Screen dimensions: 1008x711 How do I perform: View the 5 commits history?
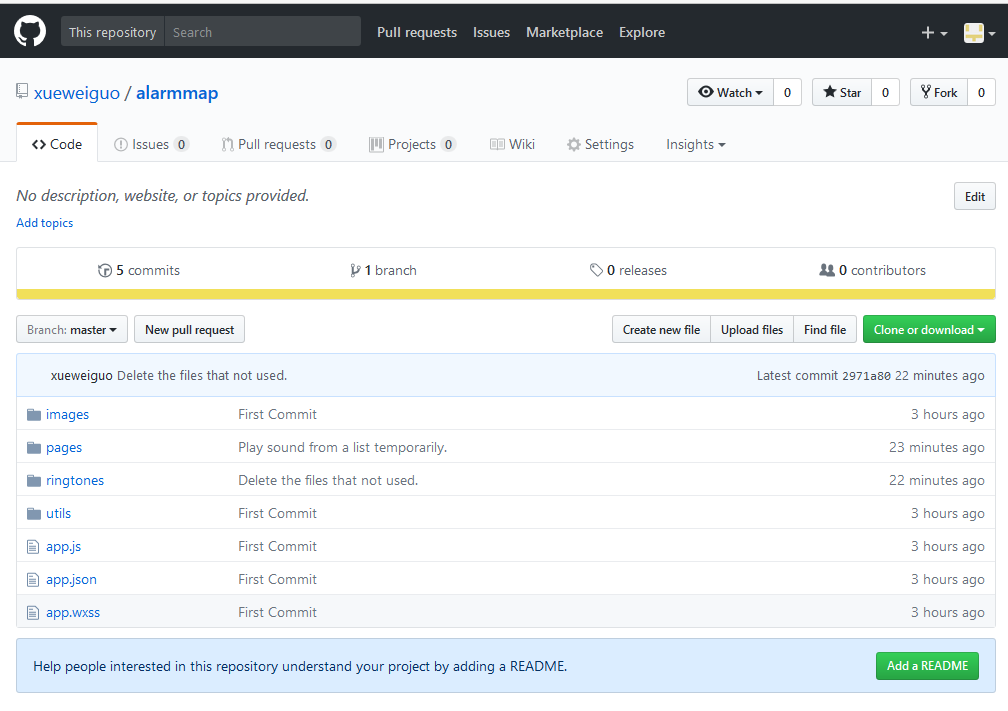click(139, 271)
